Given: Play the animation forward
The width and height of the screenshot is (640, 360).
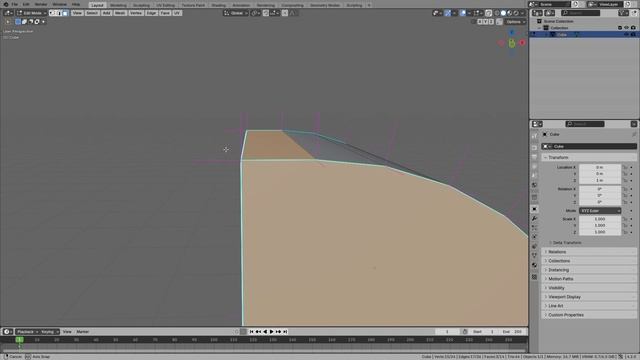Looking at the screenshot, I should pos(271,332).
